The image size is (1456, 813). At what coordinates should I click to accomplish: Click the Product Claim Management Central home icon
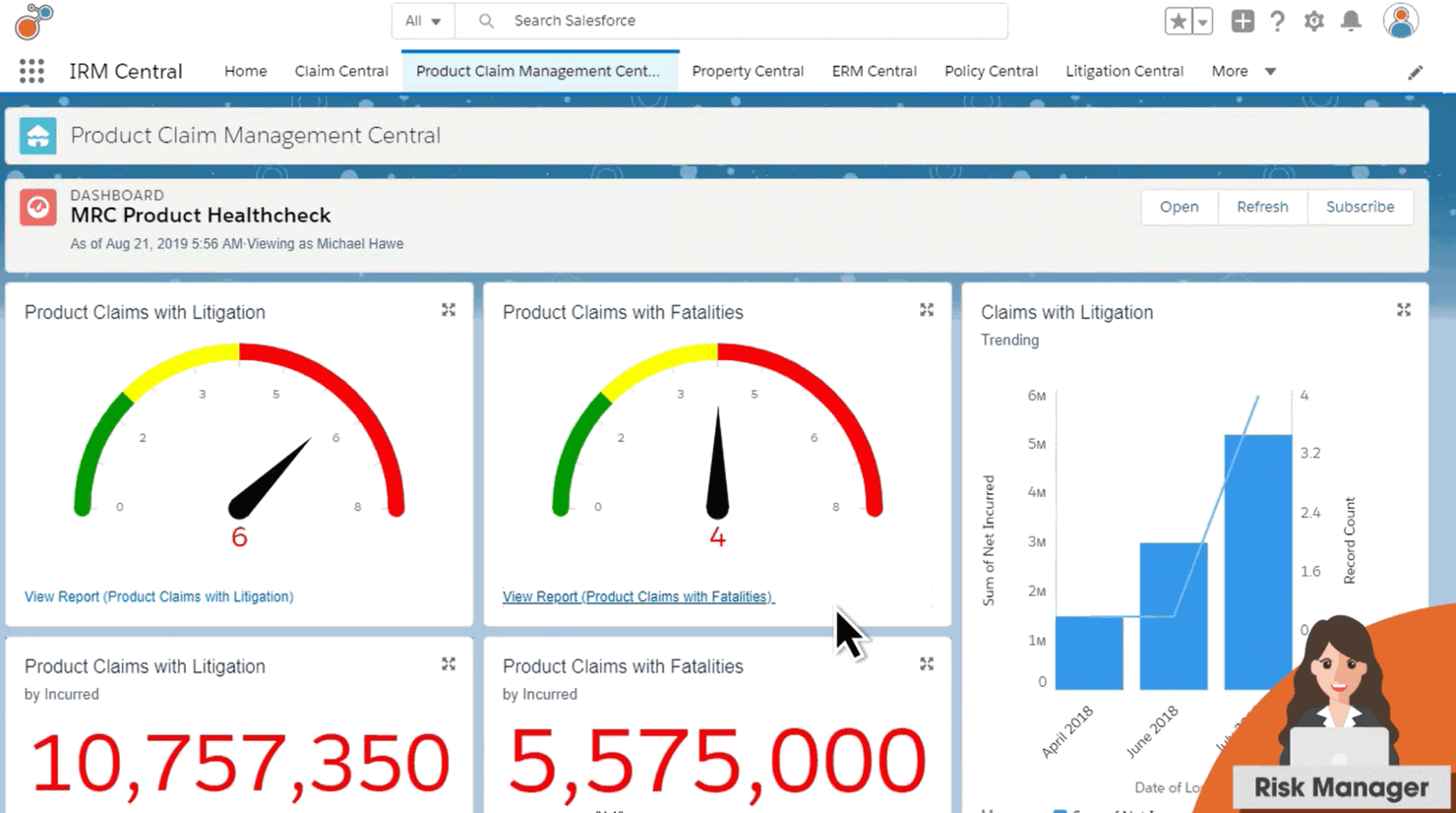coord(38,136)
